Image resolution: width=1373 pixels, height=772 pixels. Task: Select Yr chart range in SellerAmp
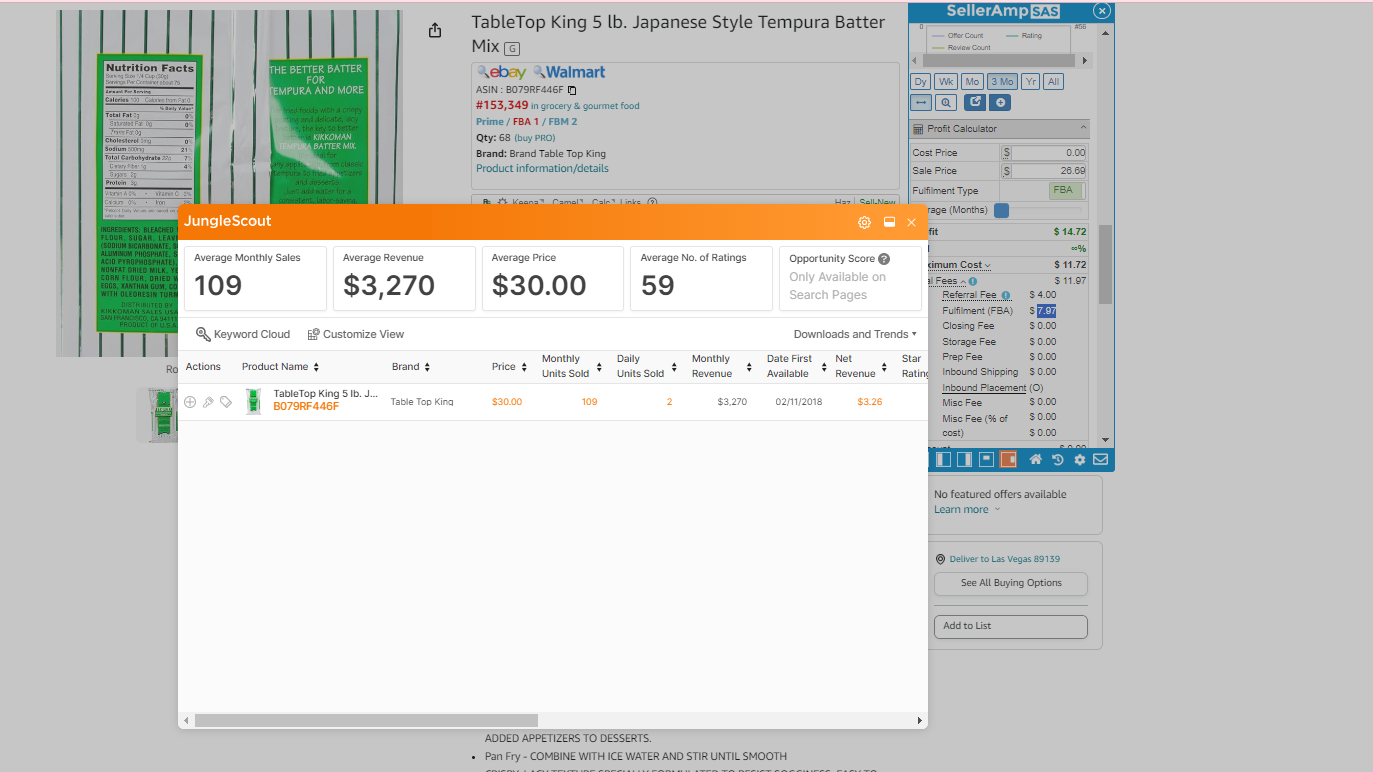point(1031,82)
